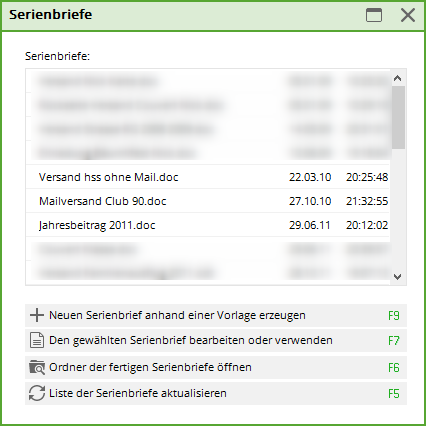Screen dimensions: 426x426
Task: Click the F9 shortcut label
Action: pyautogui.click(x=394, y=315)
